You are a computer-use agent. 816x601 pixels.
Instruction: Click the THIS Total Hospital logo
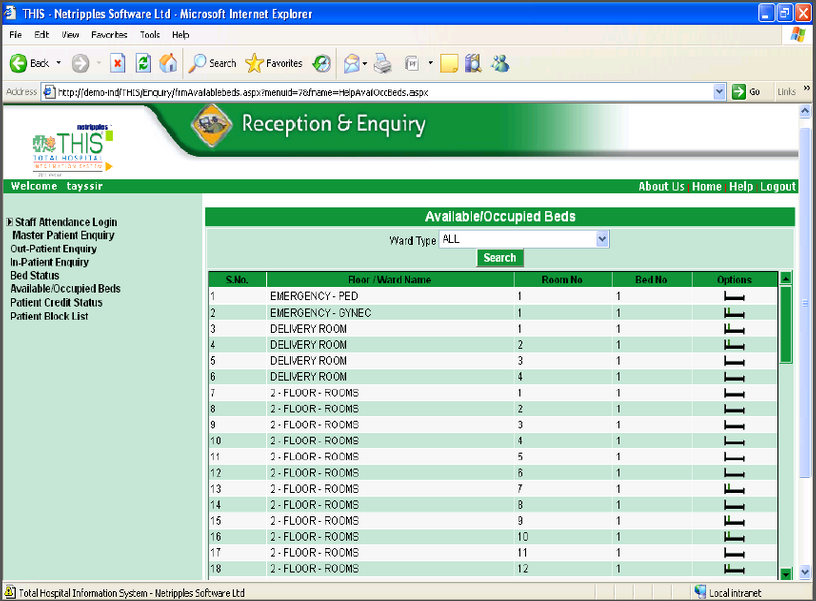72,150
